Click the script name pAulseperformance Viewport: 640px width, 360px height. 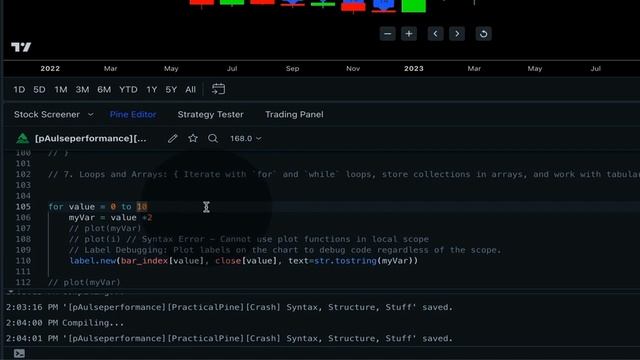pyautogui.click(x=91, y=138)
